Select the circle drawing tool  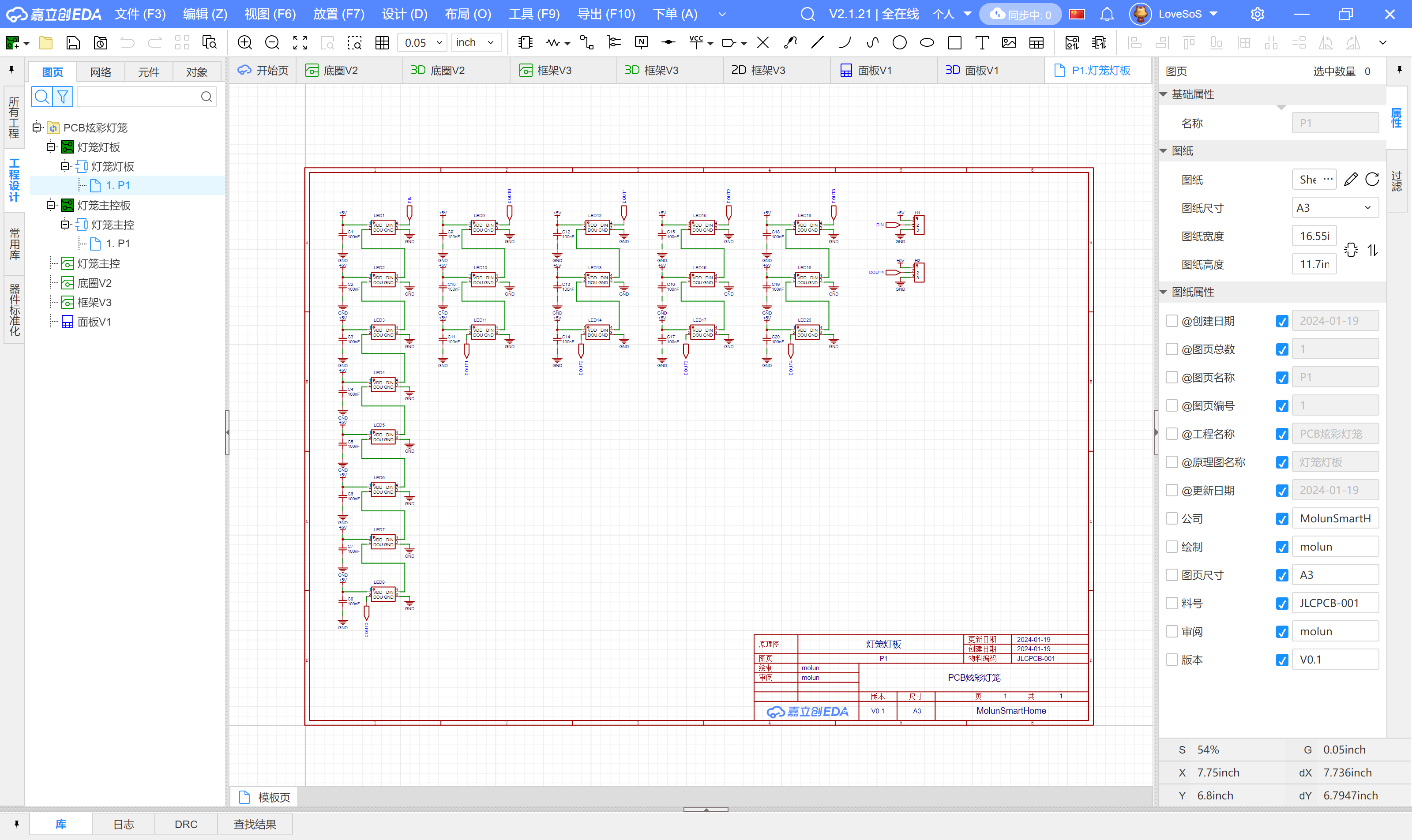click(x=899, y=42)
